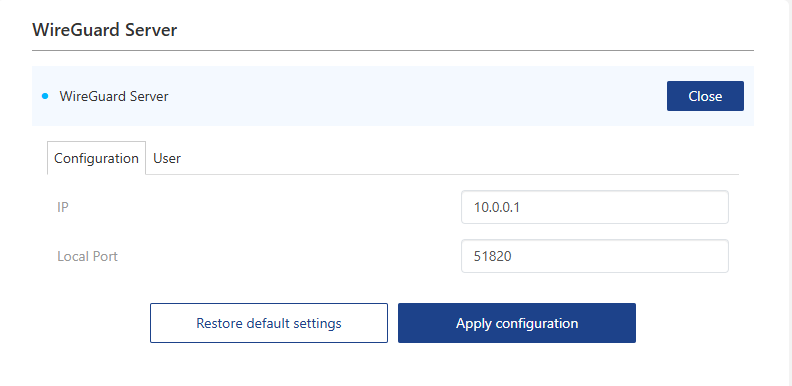This screenshot has width=792, height=386.
Task: Click the WireGuard Server row label
Action: [x=114, y=96]
